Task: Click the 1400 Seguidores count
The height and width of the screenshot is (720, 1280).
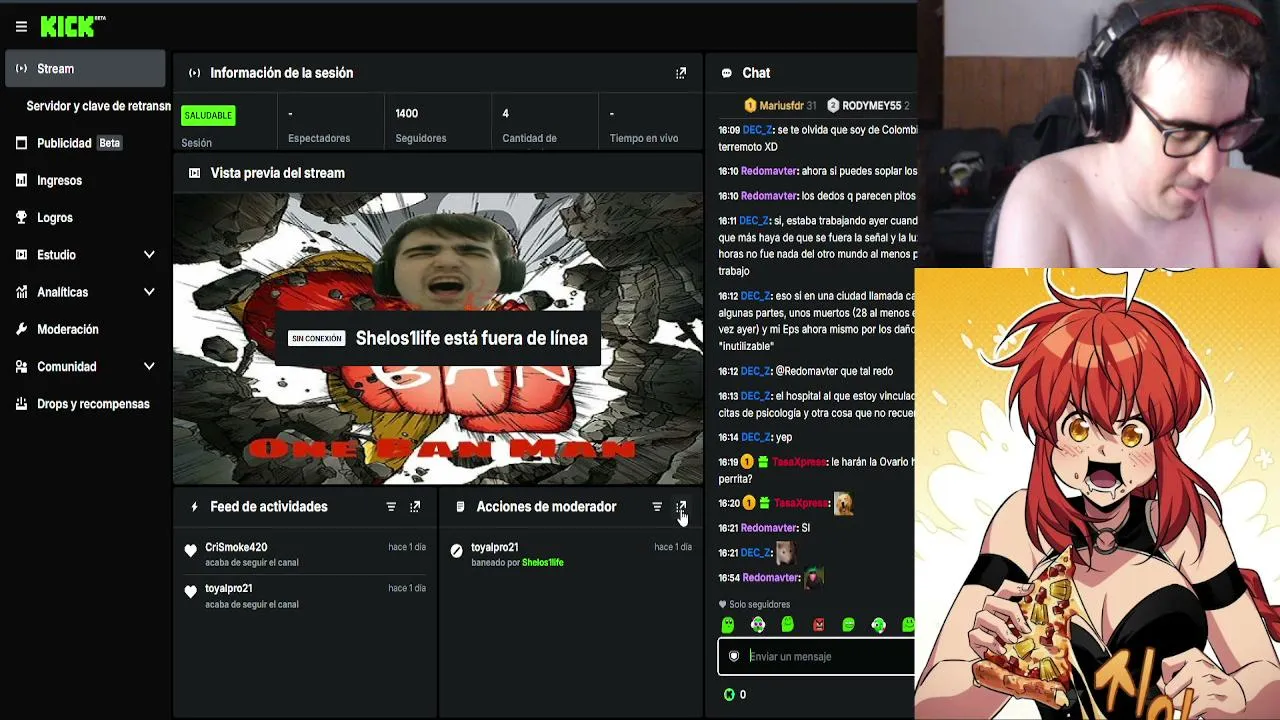Action: [406, 114]
